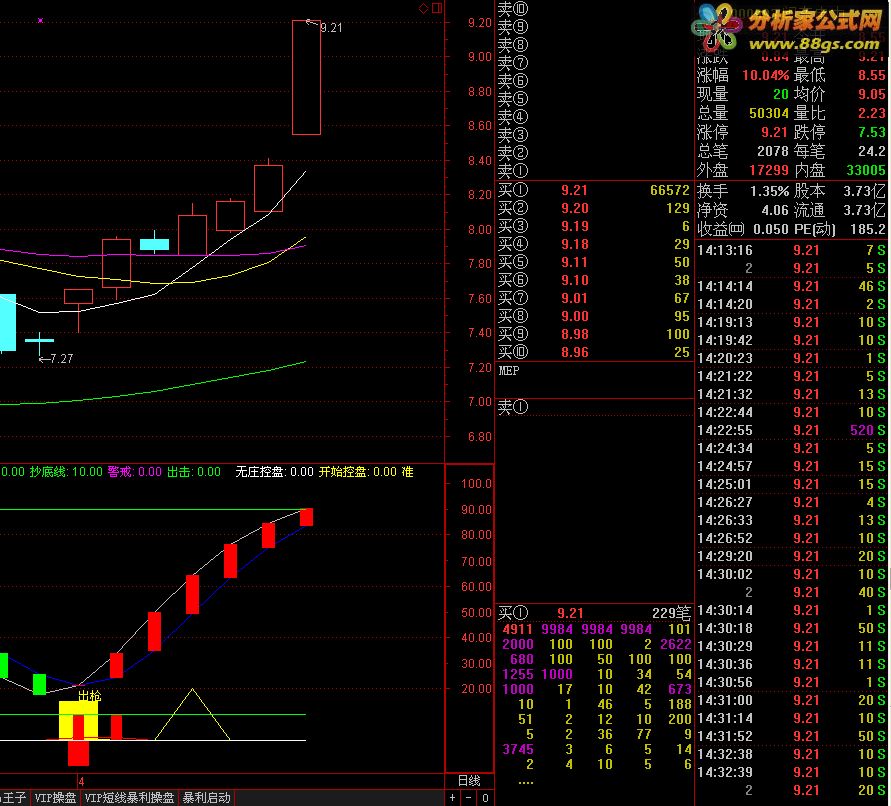This screenshot has width=891, height=806.
Task: Select the 买⑨ bid row at 8.98
Action: coord(594,334)
